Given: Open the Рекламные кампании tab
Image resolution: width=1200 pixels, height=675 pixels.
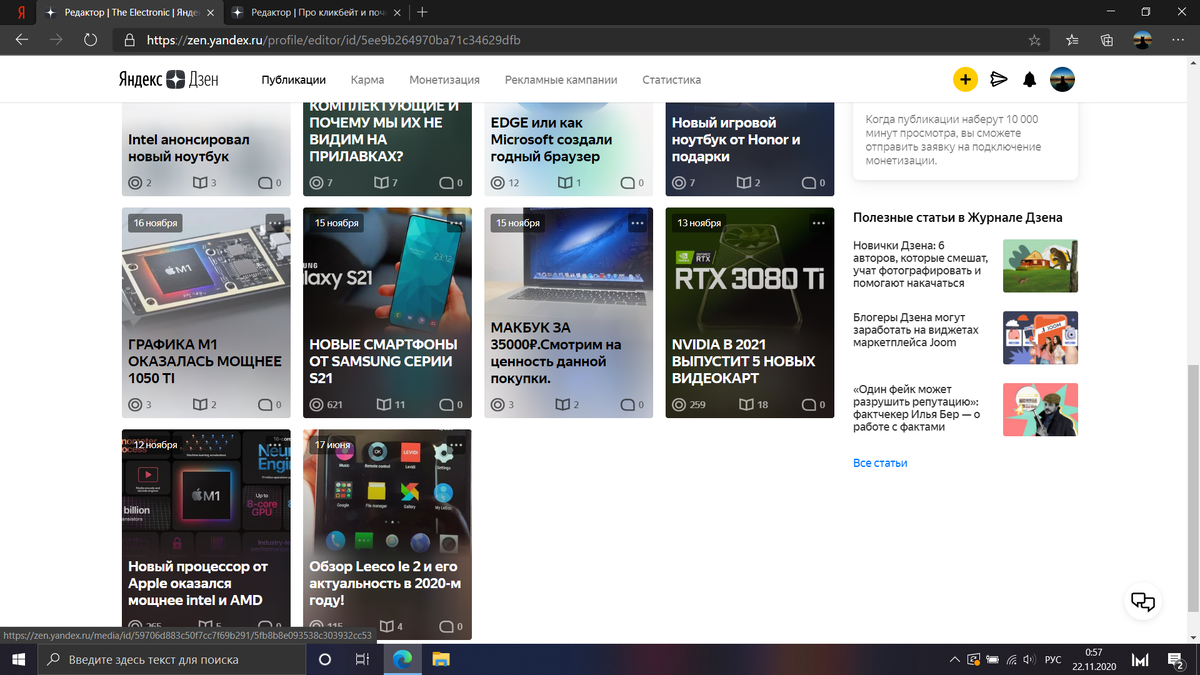Looking at the screenshot, I should 561,80.
